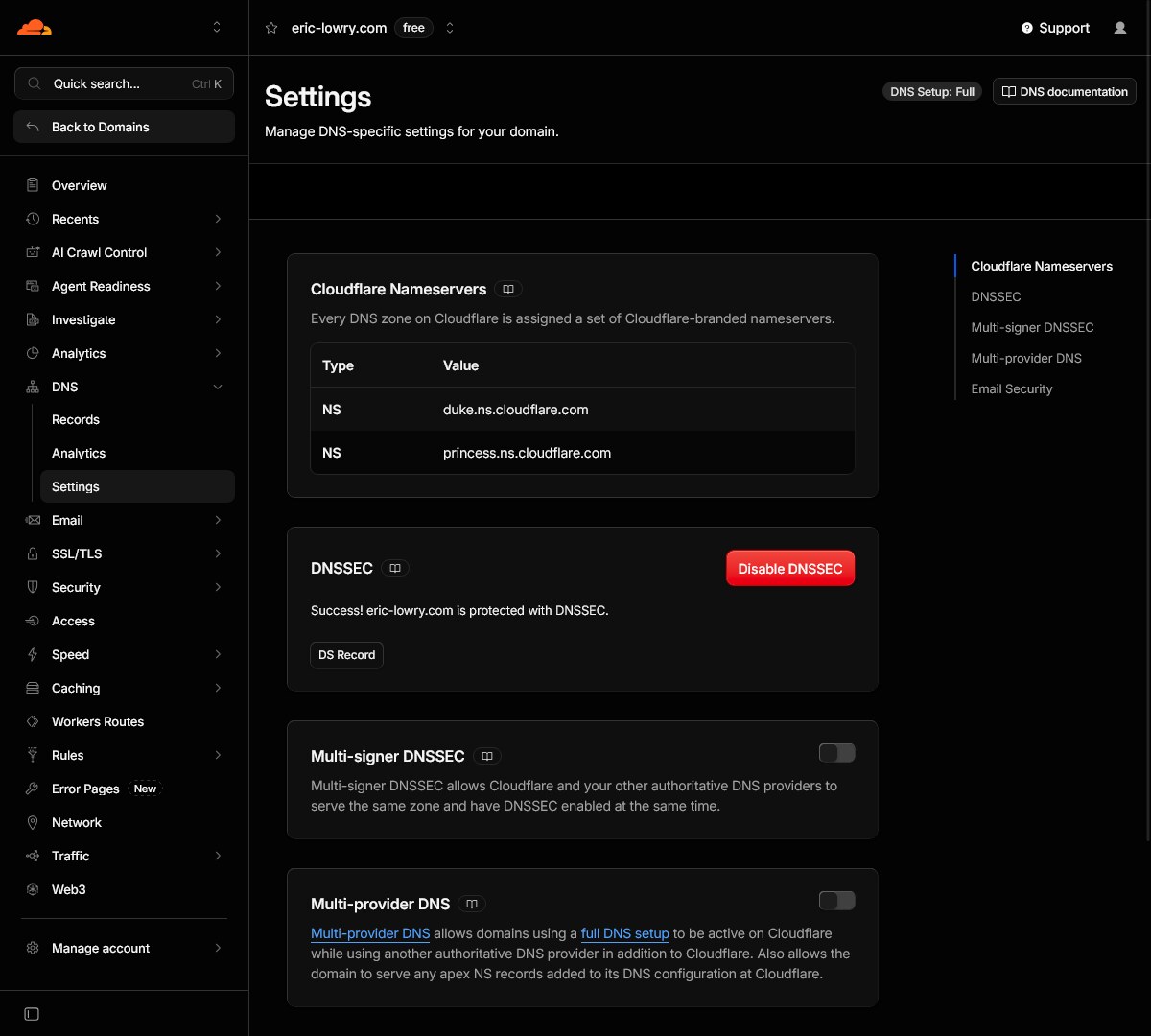Screen dimensions: 1151x1036
Task: Click the Speed lightning bolt icon
Action: pyautogui.click(x=33, y=654)
